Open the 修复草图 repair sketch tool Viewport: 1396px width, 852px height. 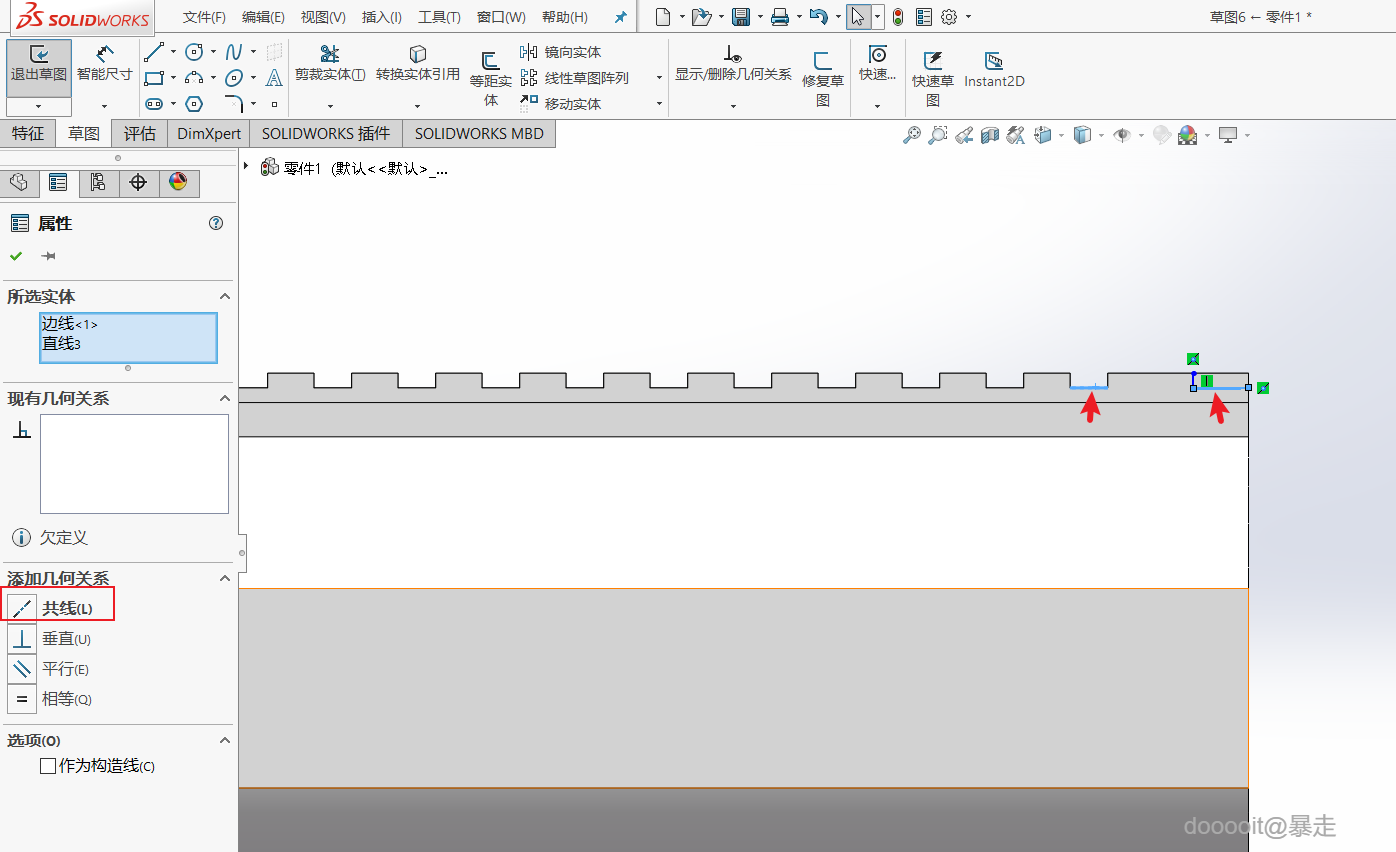point(823,78)
